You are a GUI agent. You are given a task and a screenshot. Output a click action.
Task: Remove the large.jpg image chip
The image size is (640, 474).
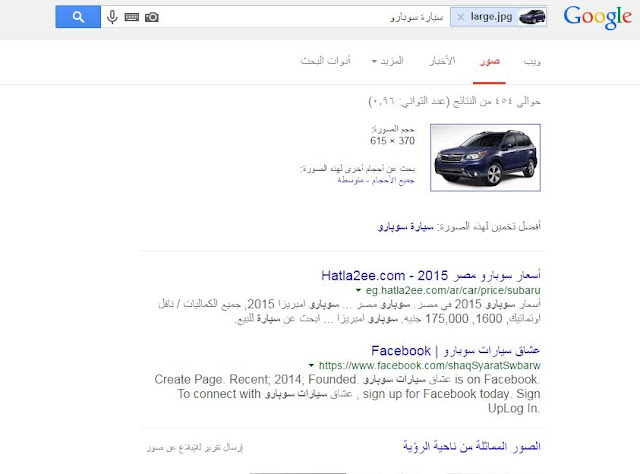pyautogui.click(x=461, y=17)
